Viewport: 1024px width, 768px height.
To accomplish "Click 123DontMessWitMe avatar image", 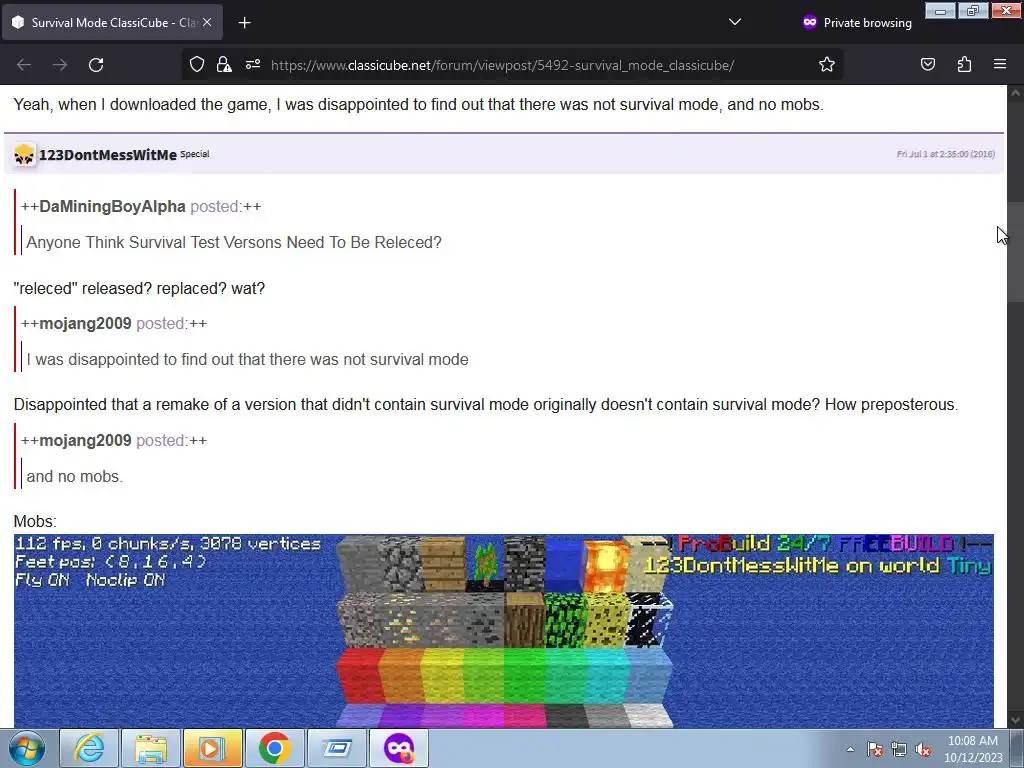I will point(24,155).
